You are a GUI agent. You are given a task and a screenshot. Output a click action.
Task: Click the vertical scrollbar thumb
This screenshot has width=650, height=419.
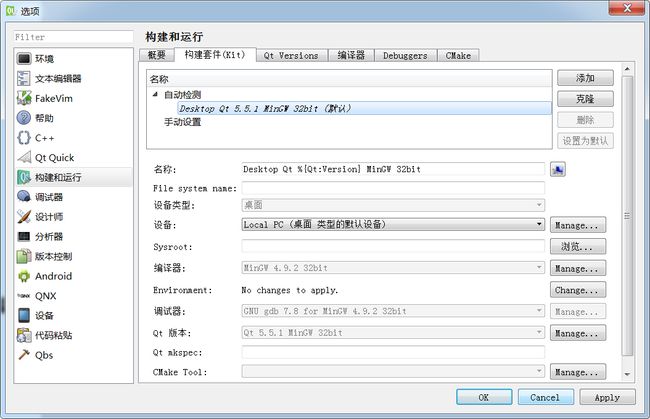[x=627, y=216]
